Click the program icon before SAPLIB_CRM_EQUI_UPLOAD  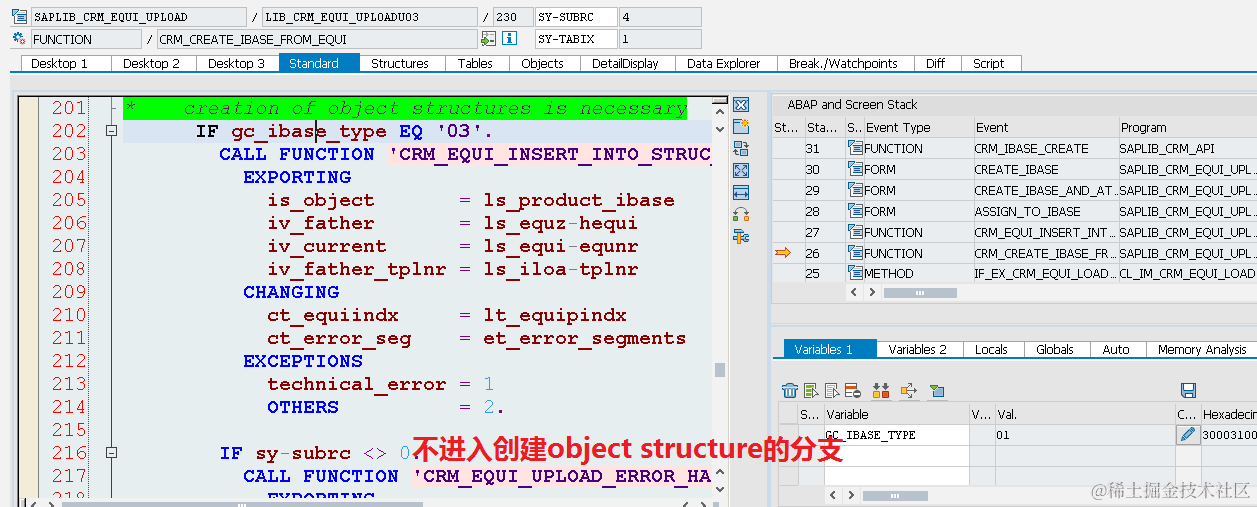pyautogui.click(x=19, y=17)
